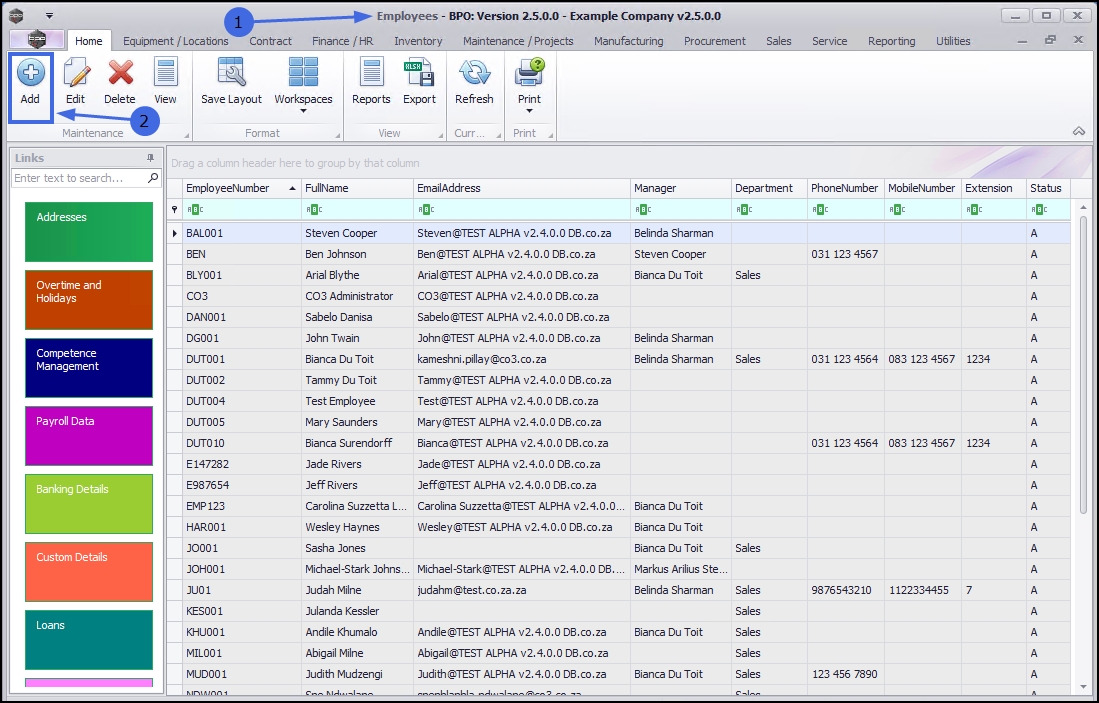Image resolution: width=1099 pixels, height=703 pixels.
Task: Collapse the ribbon with the chevron
Action: click(x=1079, y=131)
